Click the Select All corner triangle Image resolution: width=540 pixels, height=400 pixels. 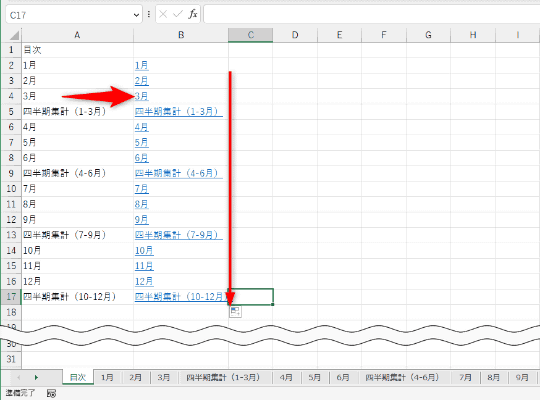pos(13,35)
